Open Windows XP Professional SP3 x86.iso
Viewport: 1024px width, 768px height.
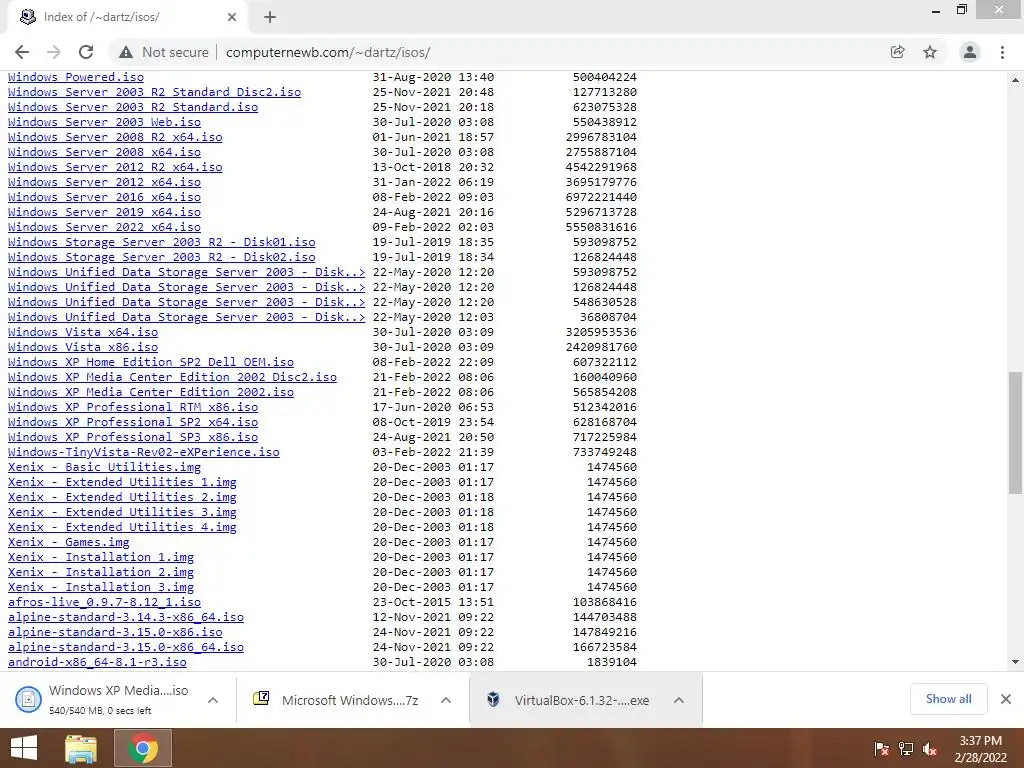tap(133, 438)
